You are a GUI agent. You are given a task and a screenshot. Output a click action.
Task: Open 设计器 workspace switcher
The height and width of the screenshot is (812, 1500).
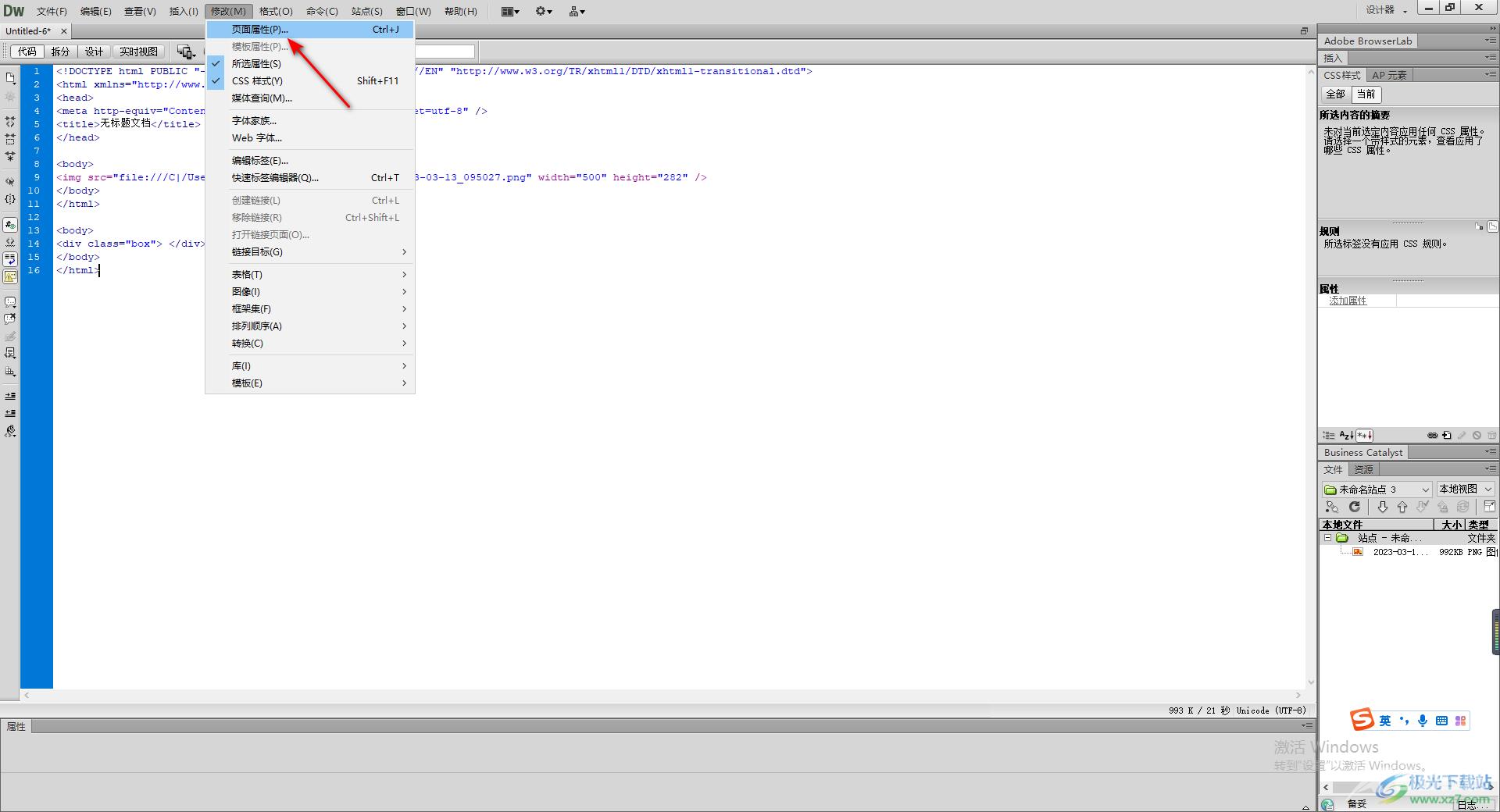[1386, 10]
